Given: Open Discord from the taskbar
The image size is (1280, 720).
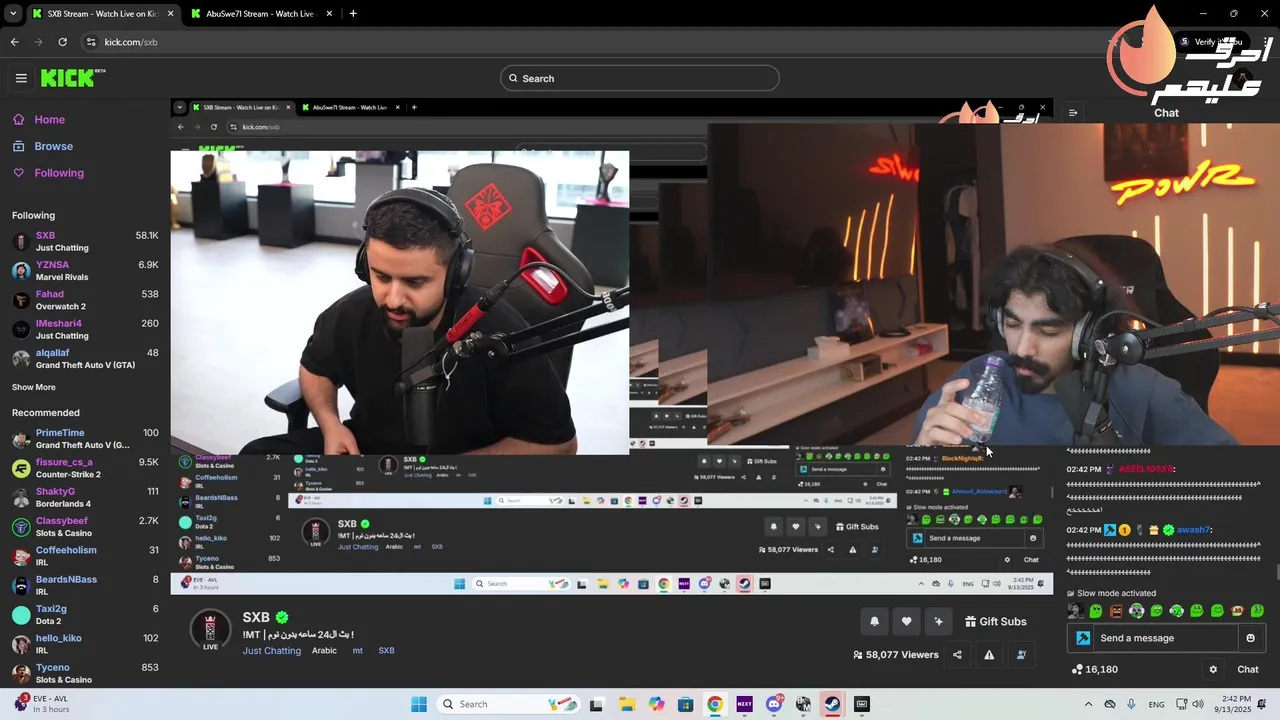Looking at the screenshot, I should click(x=774, y=704).
